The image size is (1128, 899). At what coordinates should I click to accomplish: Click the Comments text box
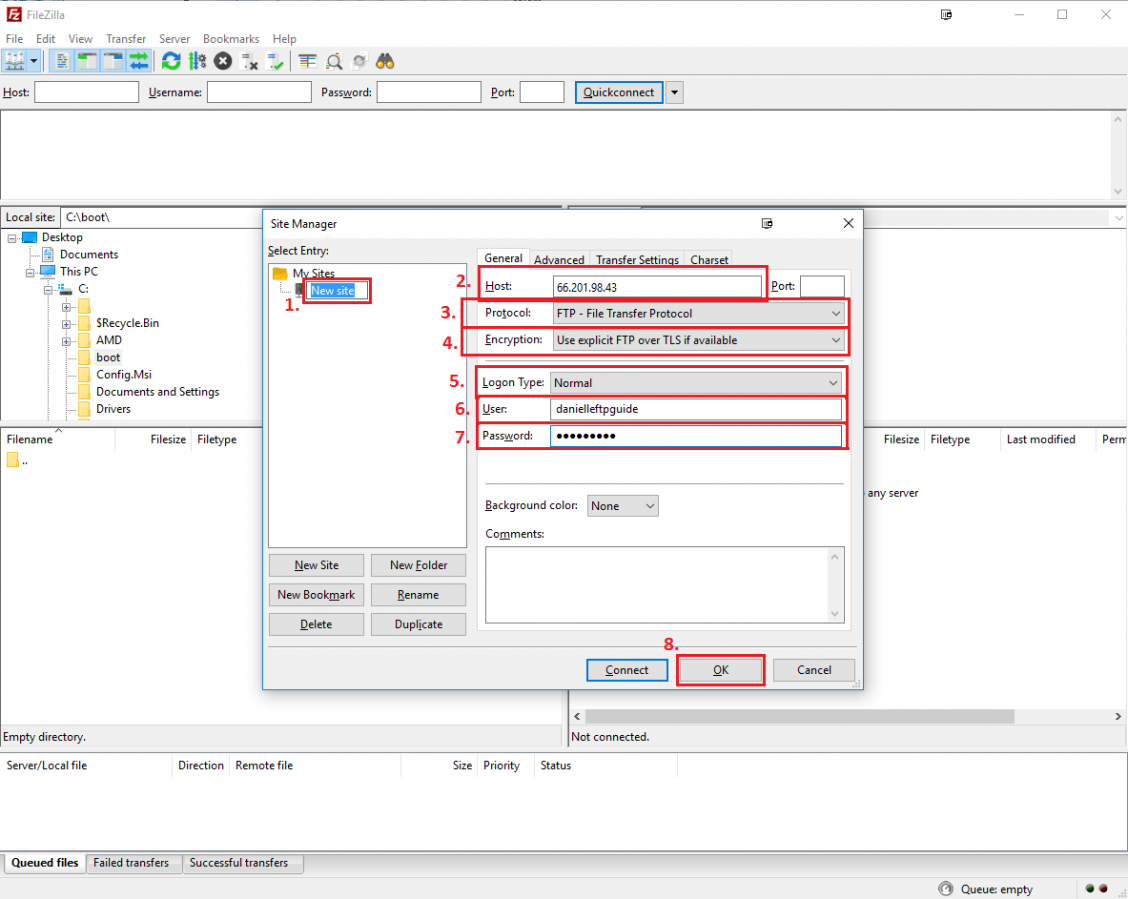click(x=664, y=584)
